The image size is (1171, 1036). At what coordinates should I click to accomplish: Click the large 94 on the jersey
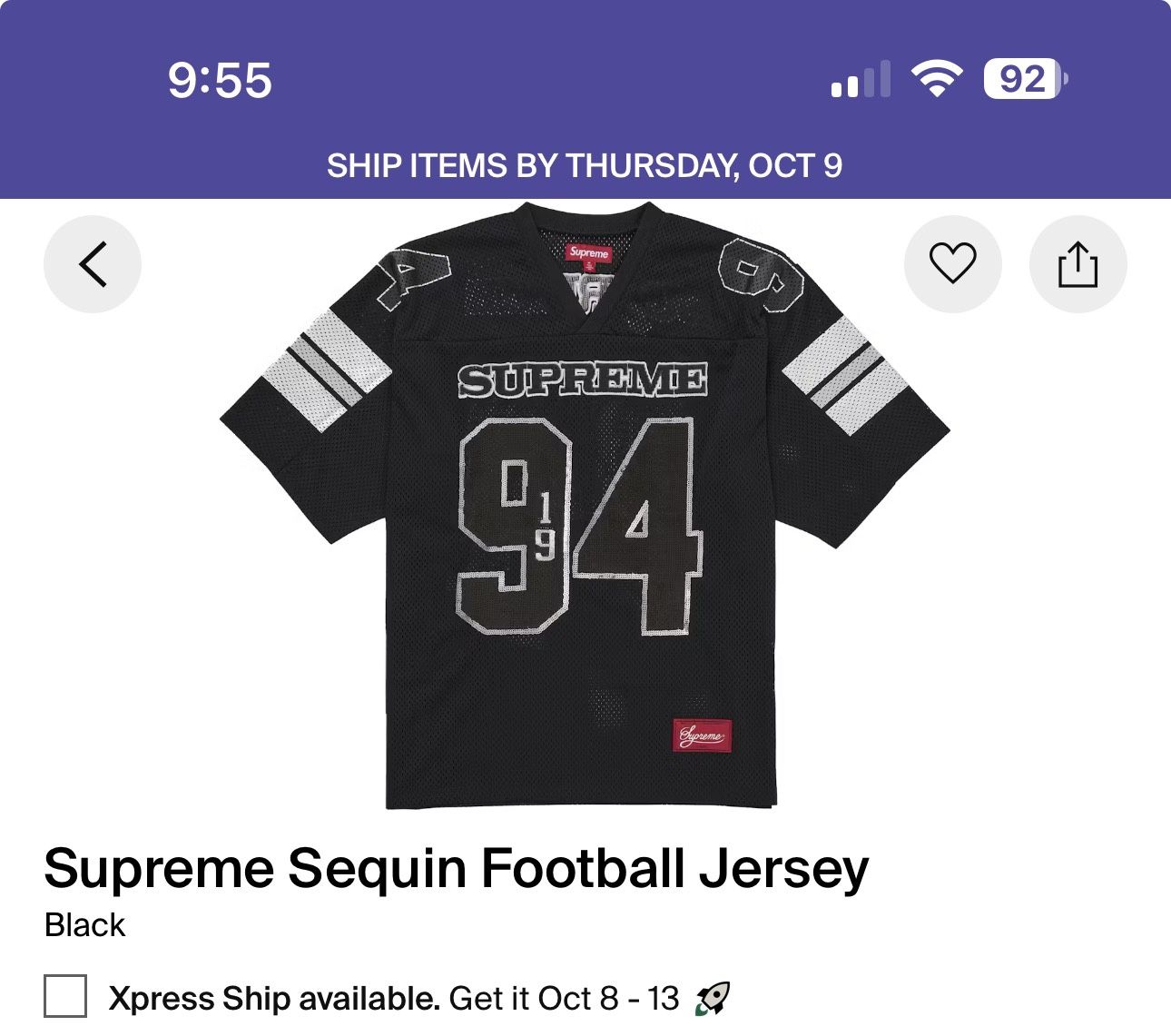(579, 525)
